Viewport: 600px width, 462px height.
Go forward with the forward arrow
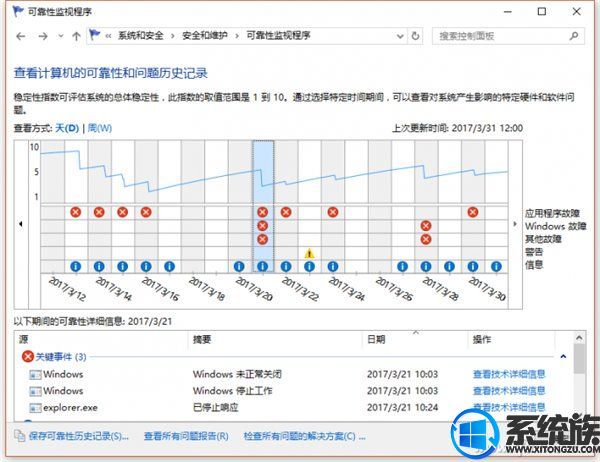(43, 36)
